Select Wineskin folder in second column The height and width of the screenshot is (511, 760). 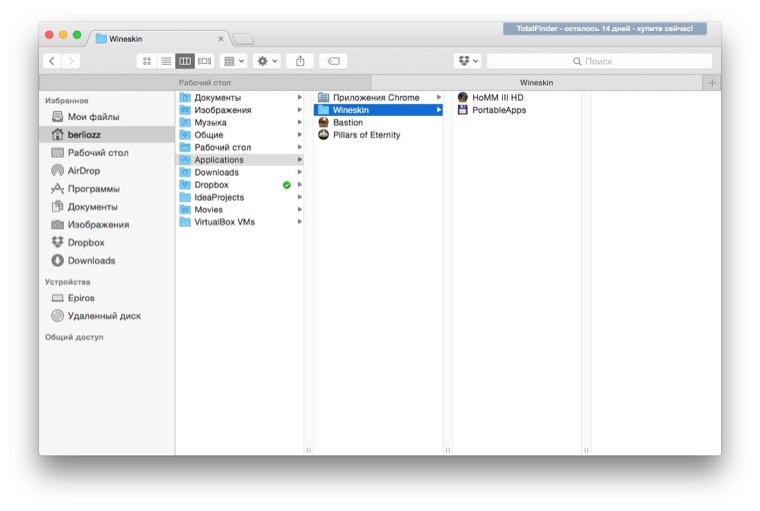[x=379, y=110]
